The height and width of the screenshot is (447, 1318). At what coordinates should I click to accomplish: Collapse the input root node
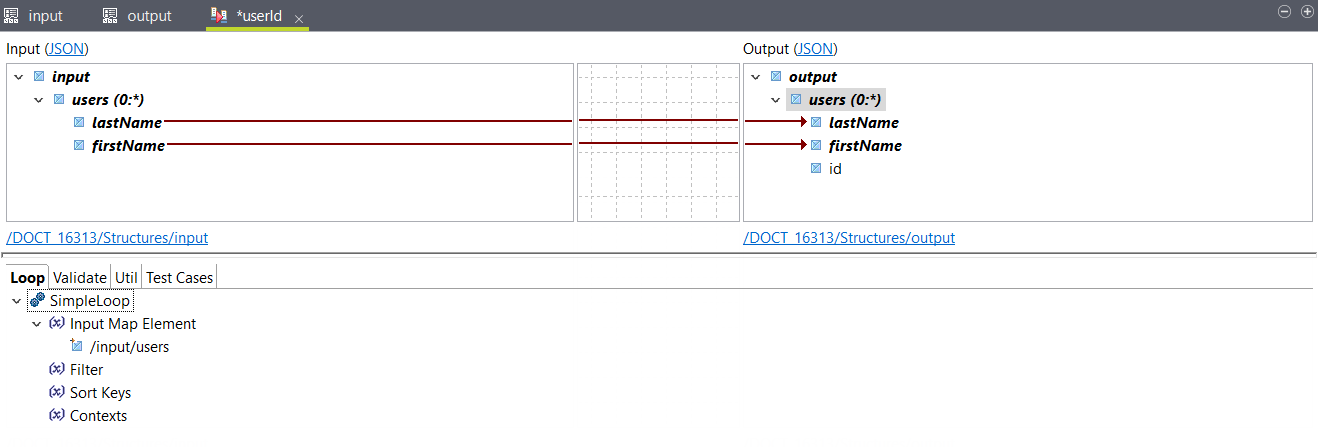19,77
